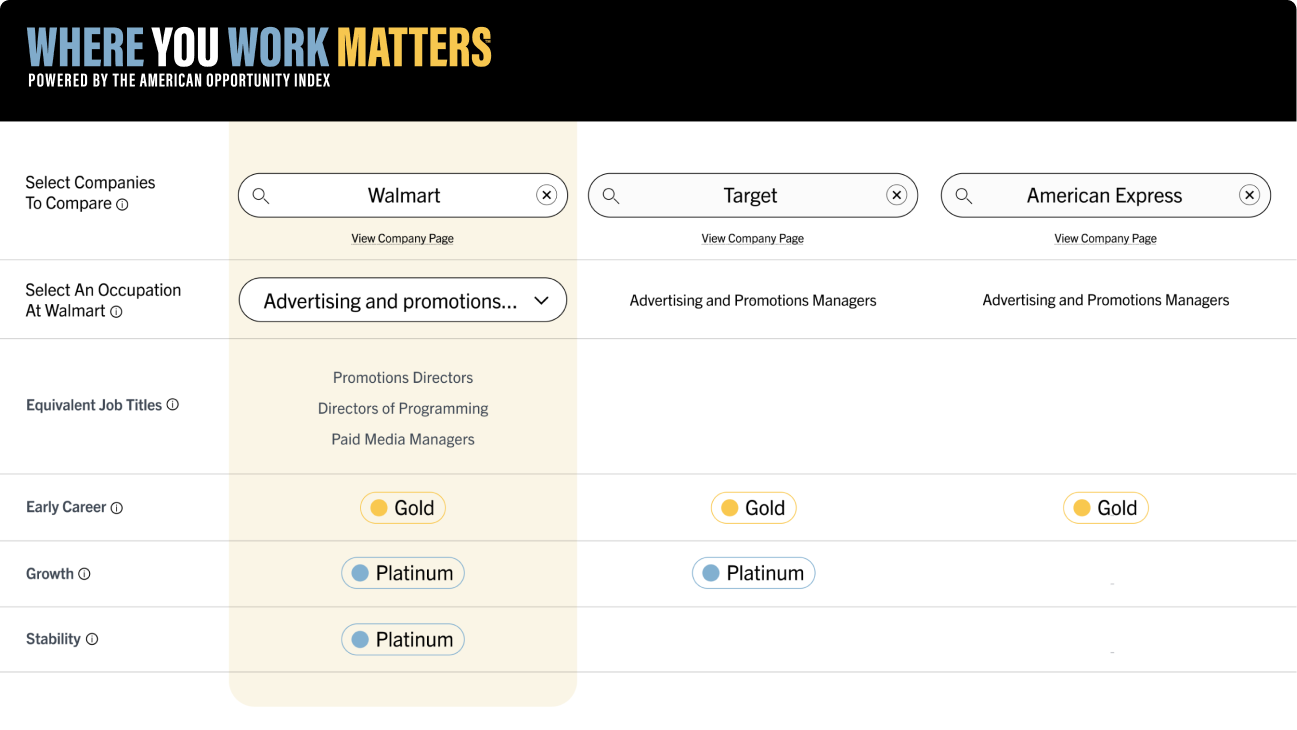Open Target's View Company Page link
Screen dimensions: 1297x730
752,239
